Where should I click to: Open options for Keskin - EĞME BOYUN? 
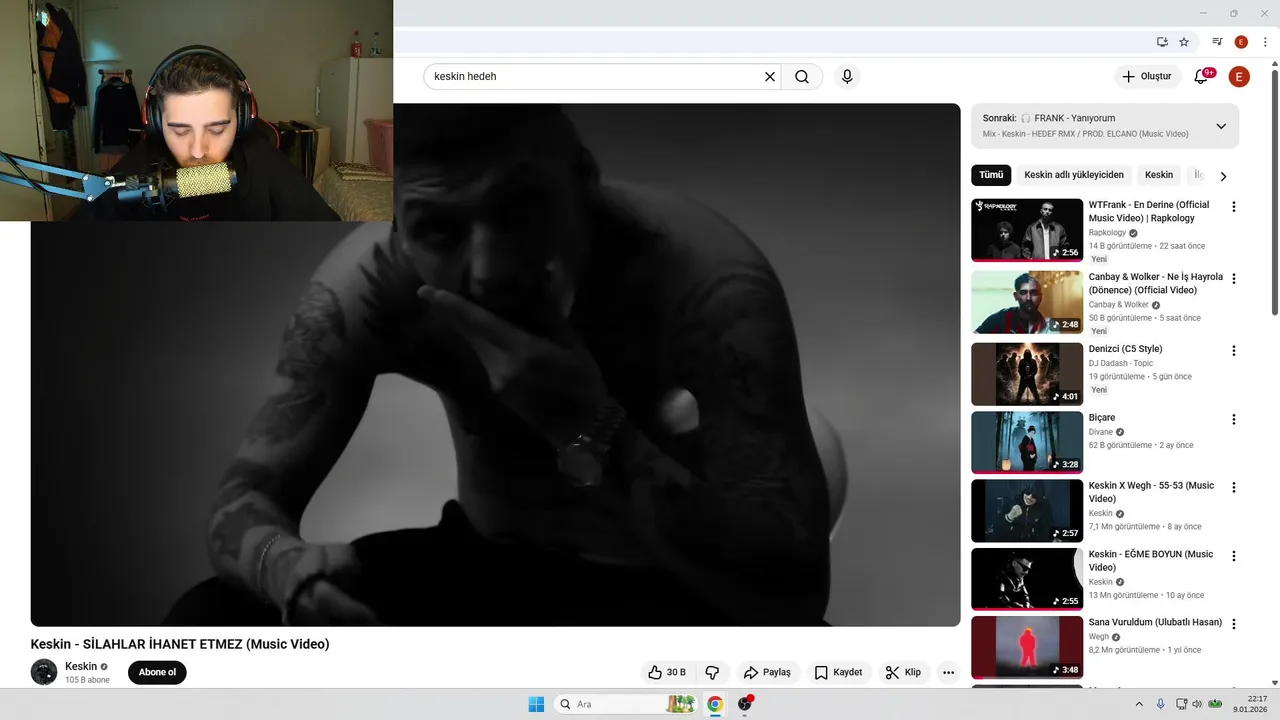1233,556
